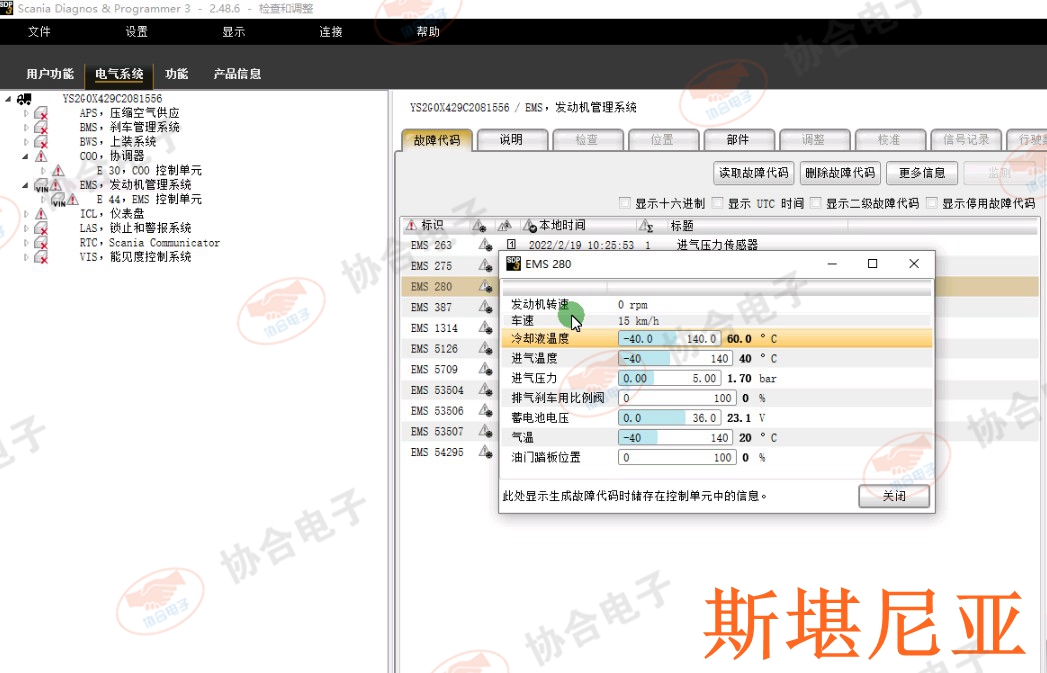Expand the BMS 刹车管理系统 tree node
Image resolution: width=1047 pixels, height=673 pixels.
(27, 128)
